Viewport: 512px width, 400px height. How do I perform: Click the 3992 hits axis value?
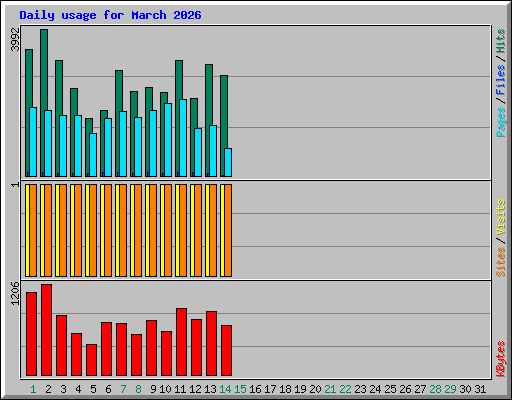point(15,39)
